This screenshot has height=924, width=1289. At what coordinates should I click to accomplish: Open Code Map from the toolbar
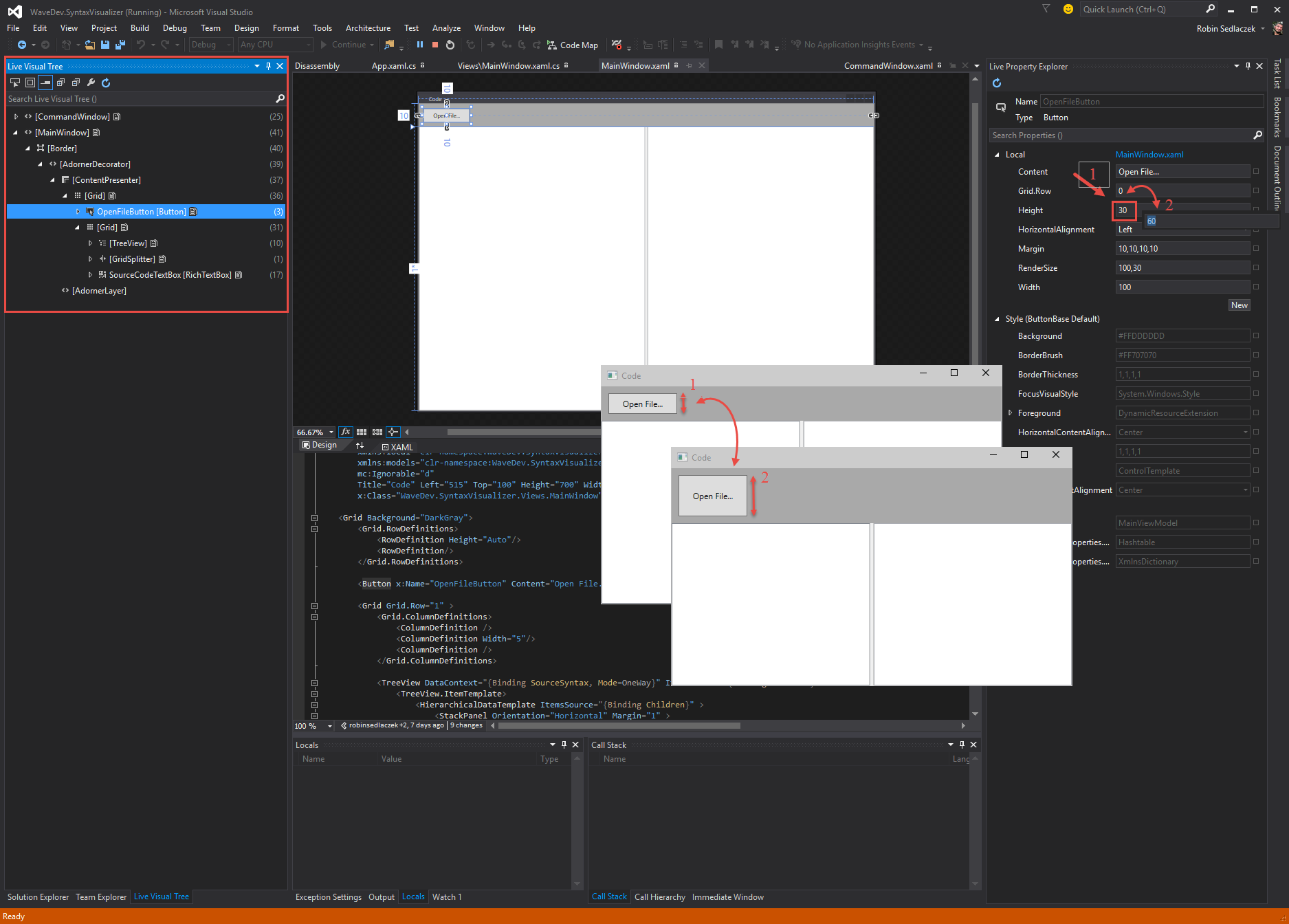click(x=573, y=45)
